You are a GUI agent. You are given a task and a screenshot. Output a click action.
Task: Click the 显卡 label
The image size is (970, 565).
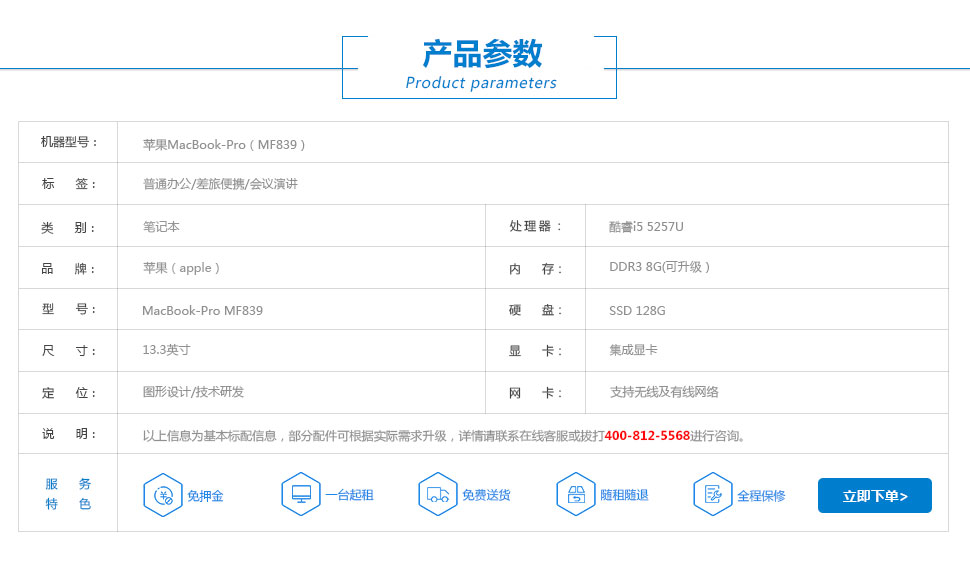[x=535, y=351]
